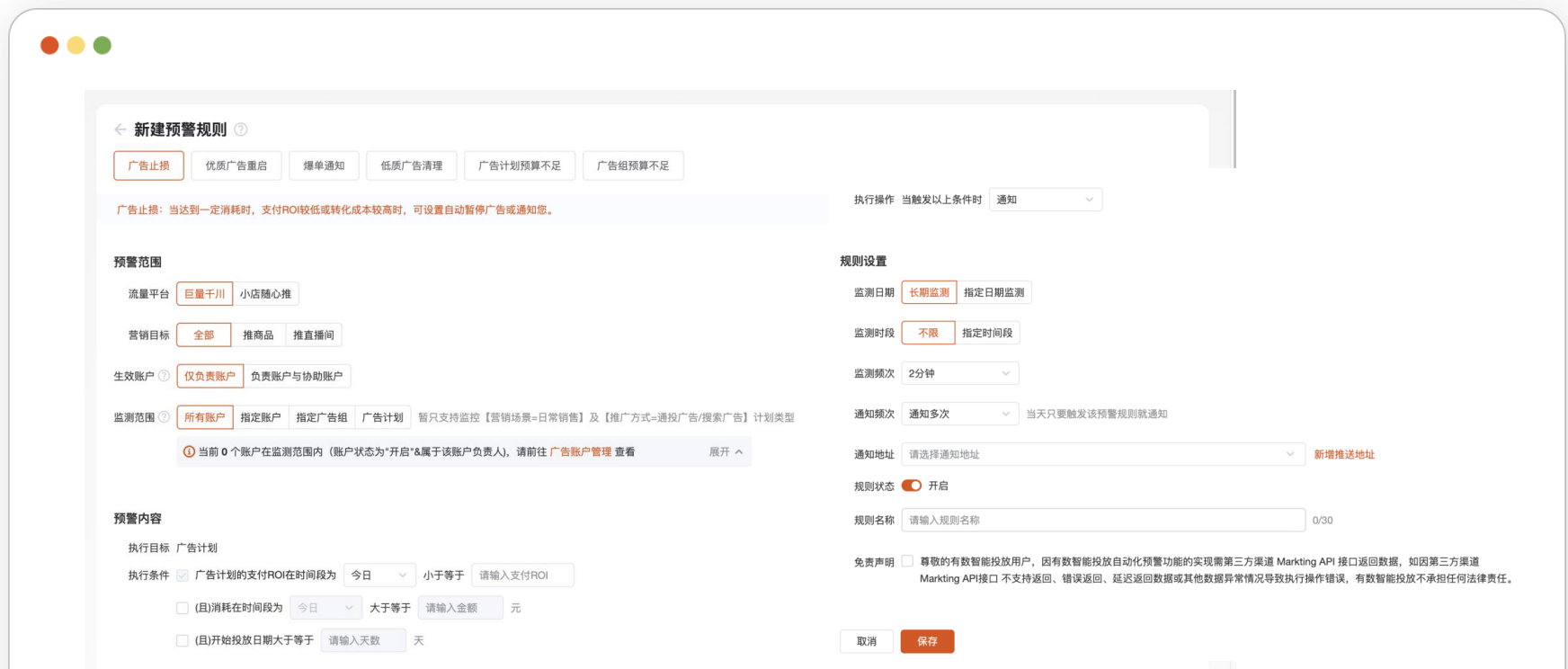
Task: Click the back arrow beside 新建预警规则
Action: pos(120,129)
